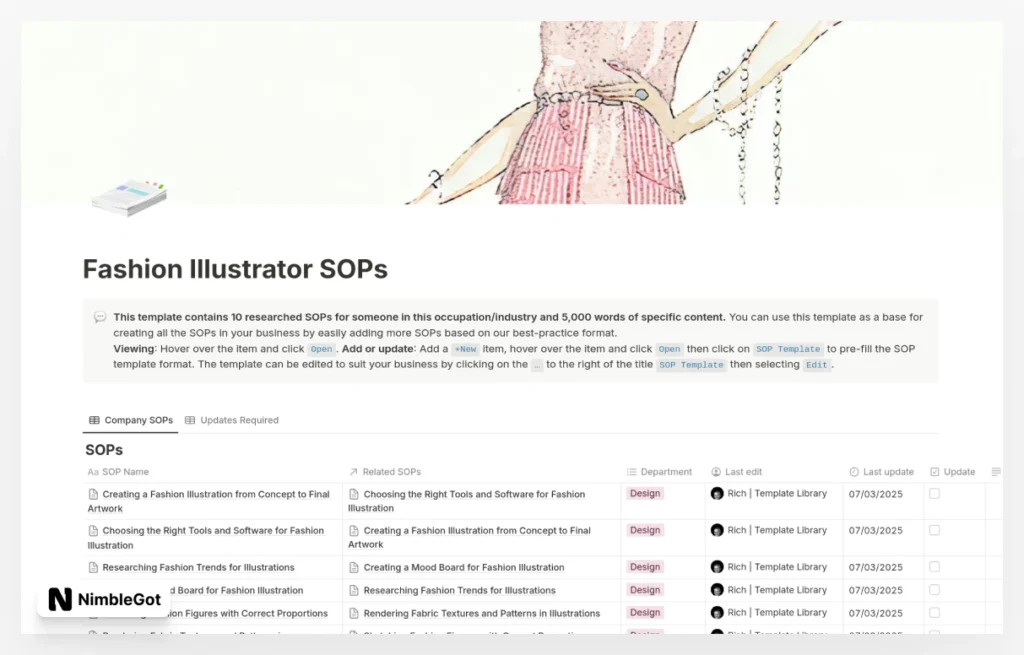This screenshot has height=655, width=1024.
Task: Open Last update column header menu
Action: (x=883, y=471)
